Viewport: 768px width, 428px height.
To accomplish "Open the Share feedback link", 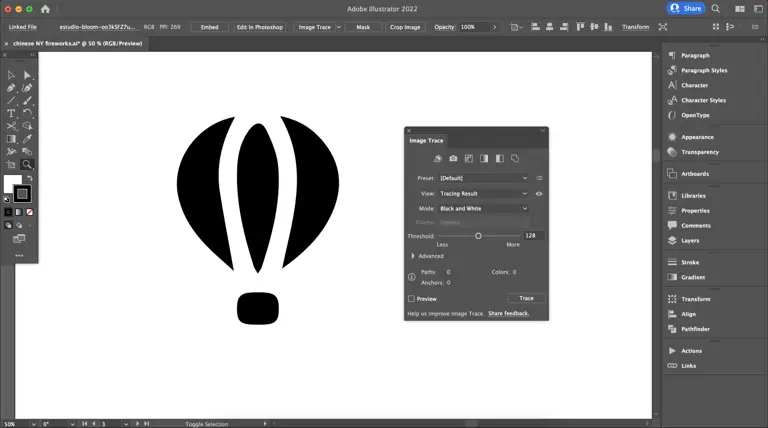I will pos(508,313).
